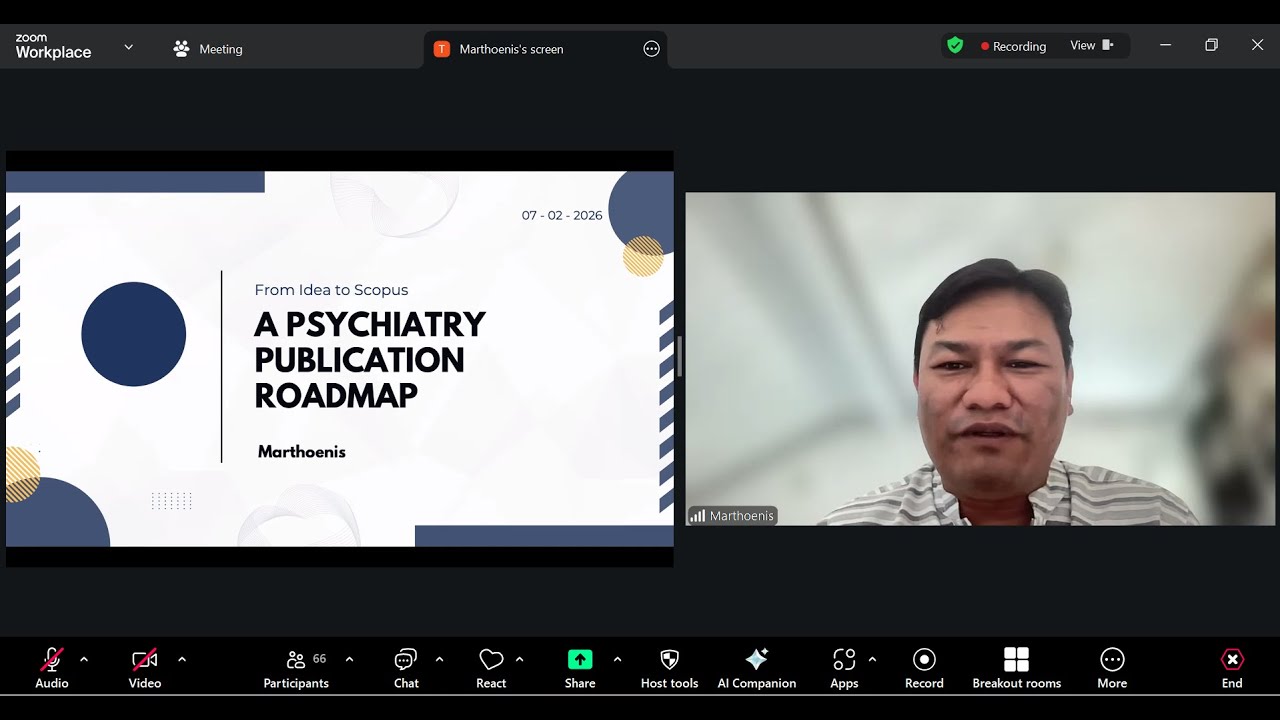Click the Record button

coord(924,668)
